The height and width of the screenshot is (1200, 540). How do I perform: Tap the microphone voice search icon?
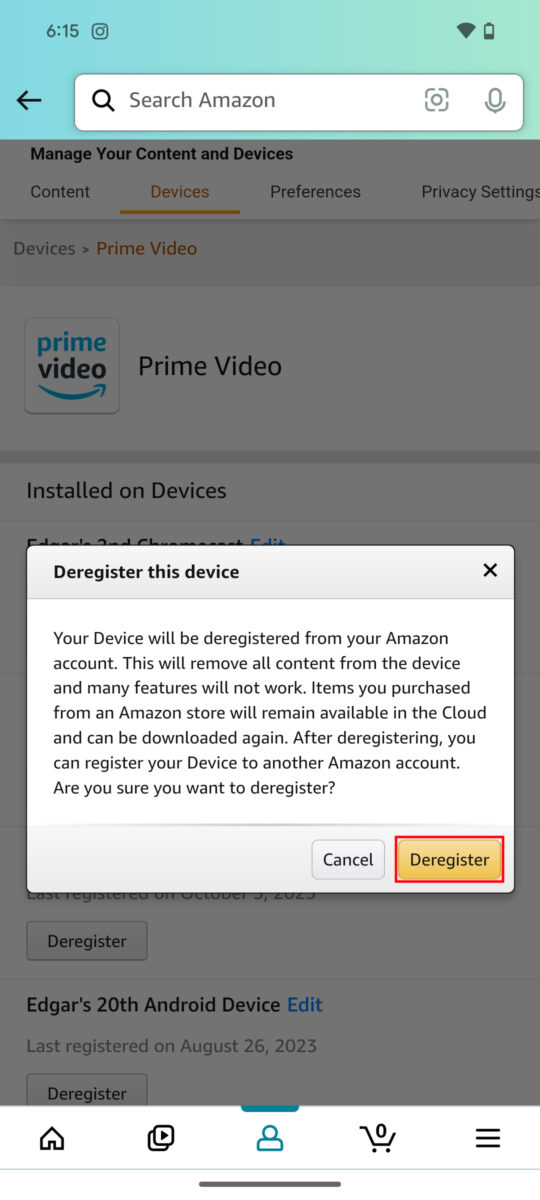494,100
